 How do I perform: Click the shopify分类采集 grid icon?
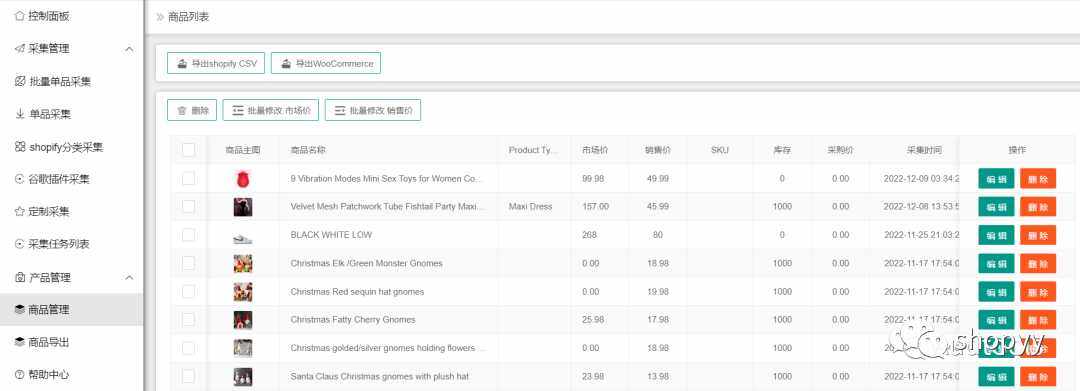point(20,147)
